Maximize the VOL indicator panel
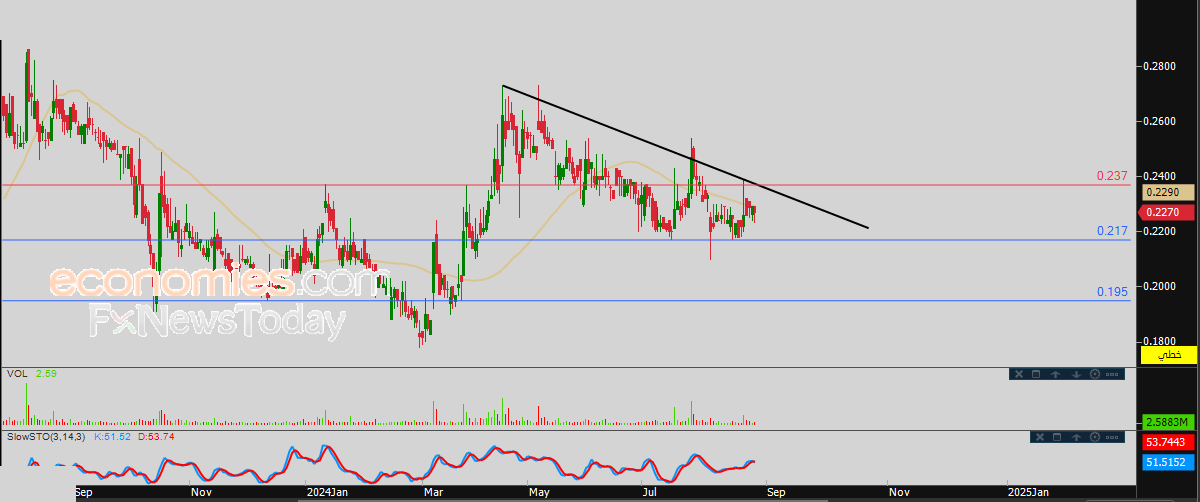Image resolution: width=1200 pixels, height=502 pixels. point(1036,374)
